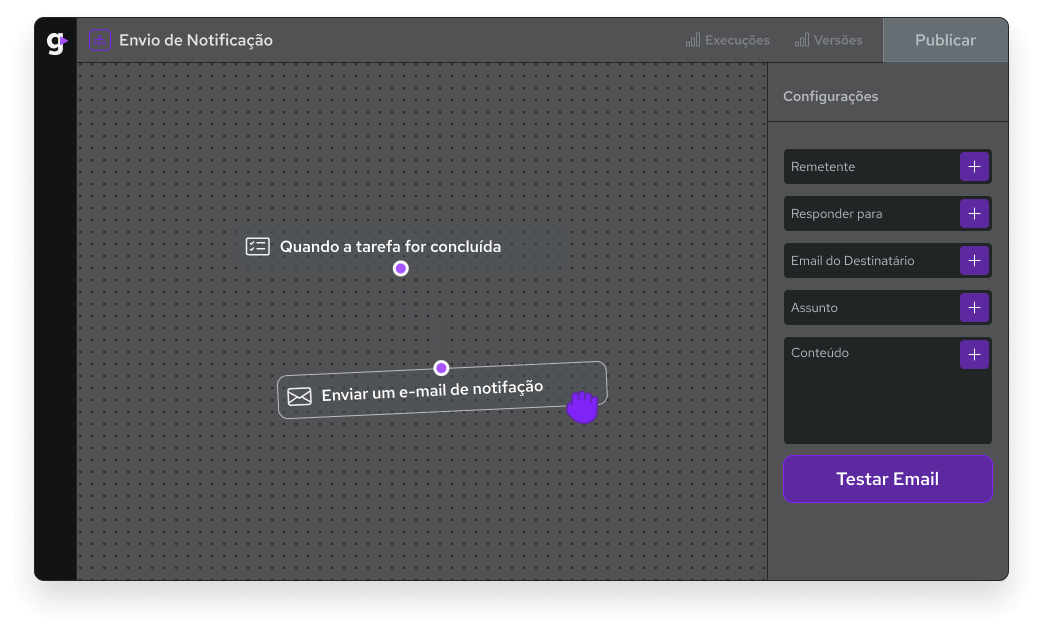This screenshot has width=1043, height=632.
Task: Click inside the Remetente input field
Action: [x=870, y=167]
